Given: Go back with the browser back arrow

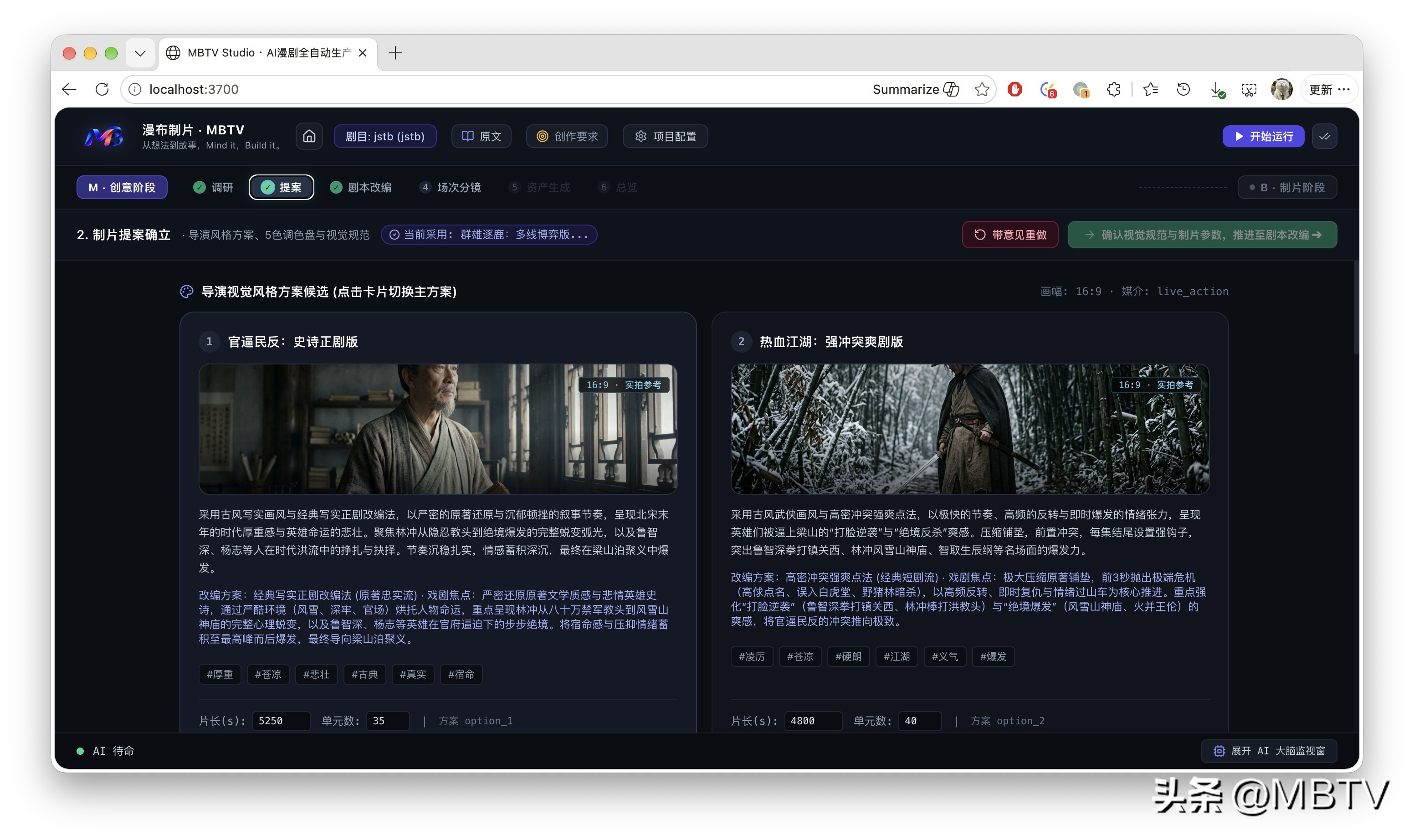Looking at the screenshot, I should pos(69,89).
